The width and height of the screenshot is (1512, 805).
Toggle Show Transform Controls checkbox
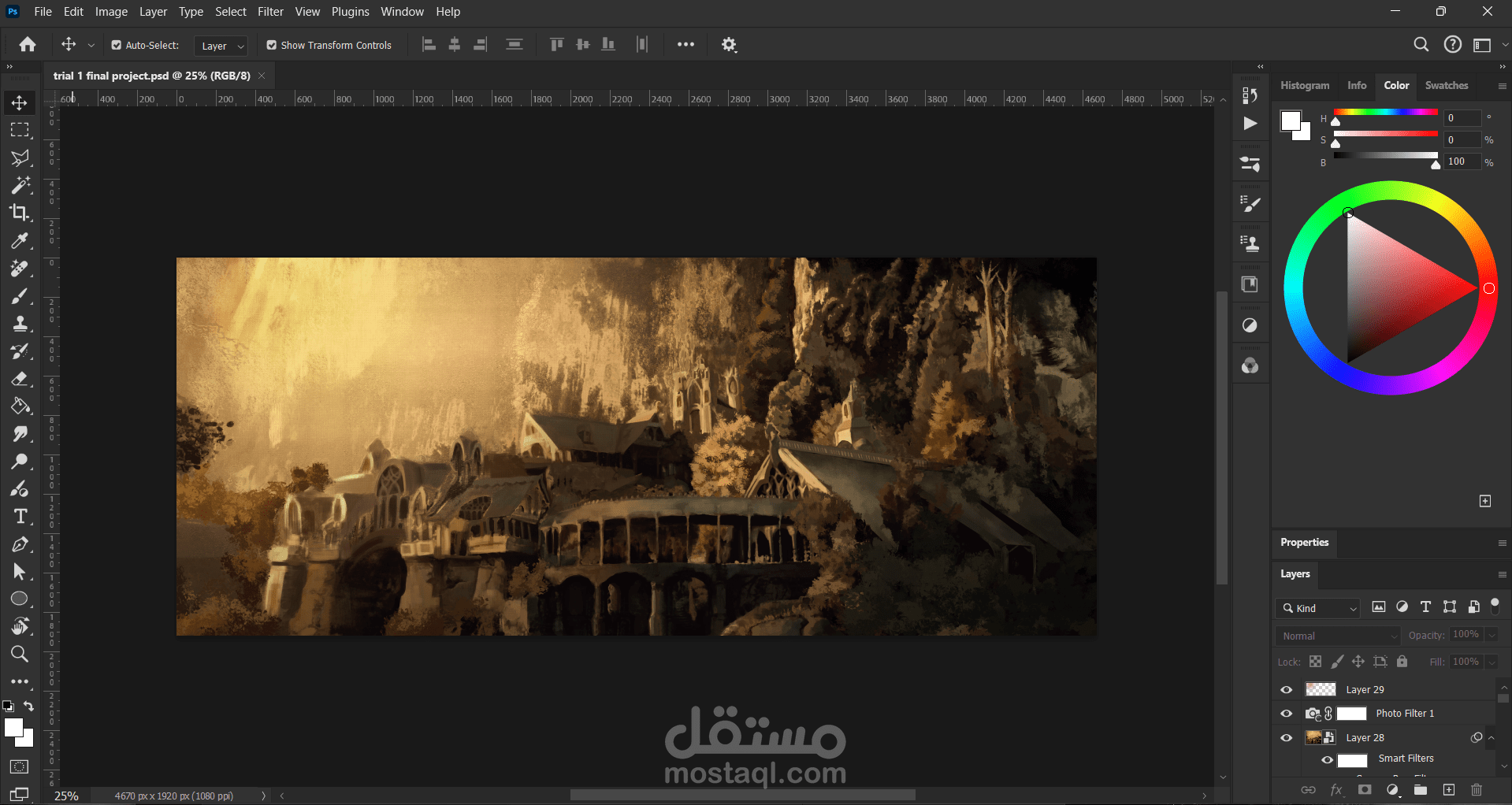272,46
